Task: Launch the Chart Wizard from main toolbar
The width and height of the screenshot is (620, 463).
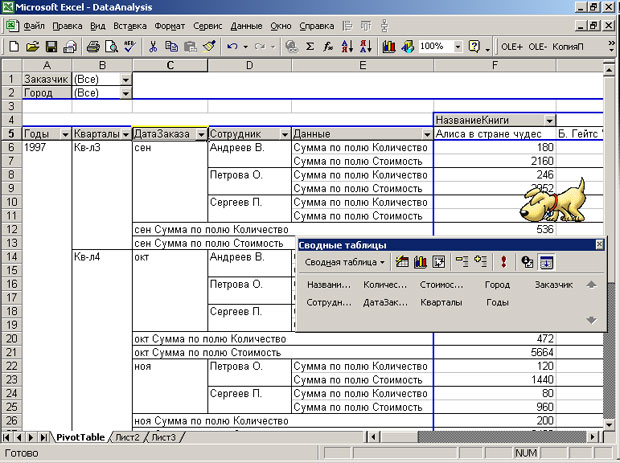Action: pyautogui.click(x=388, y=46)
